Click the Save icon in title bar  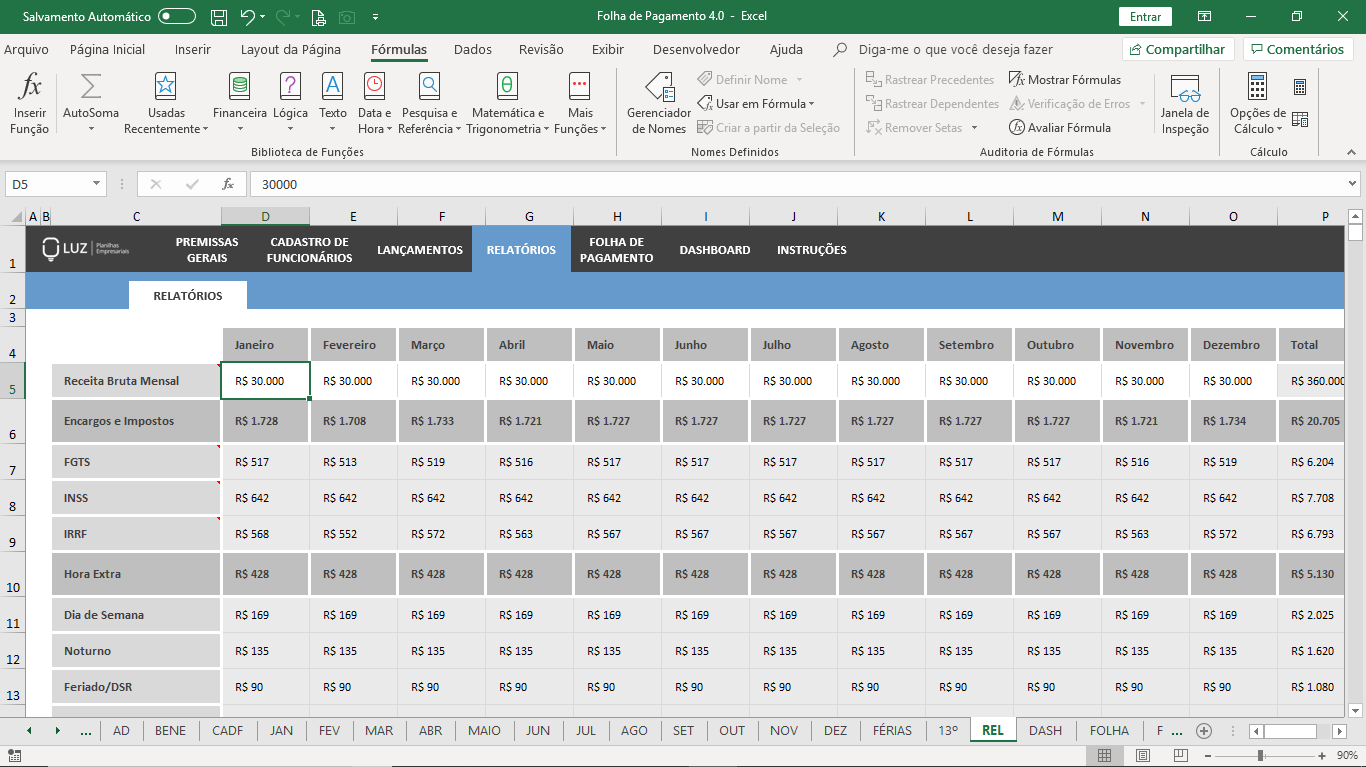(x=219, y=17)
